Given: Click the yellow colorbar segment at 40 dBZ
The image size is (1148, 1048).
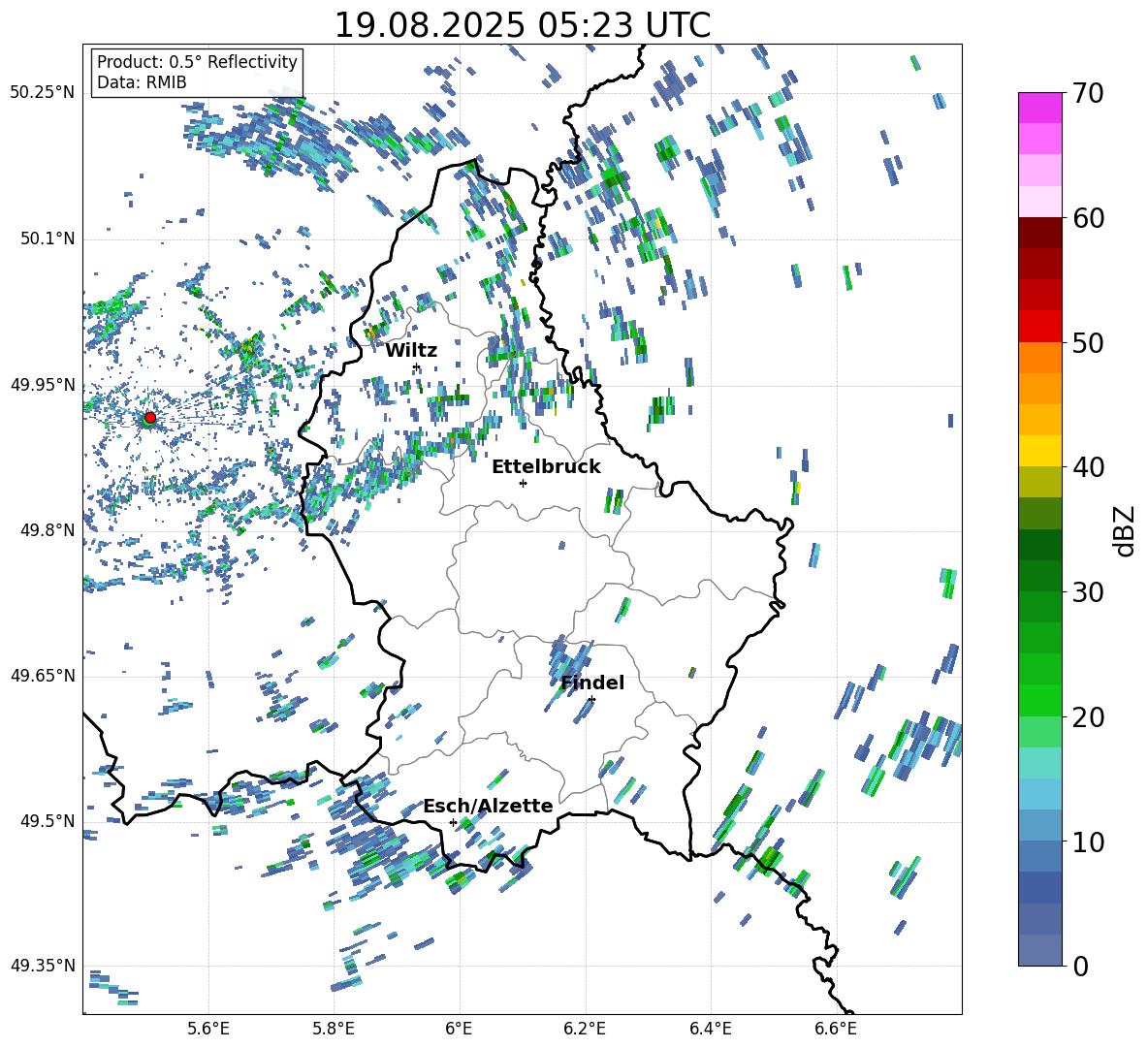Looking at the screenshot, I should point(1040,451).
